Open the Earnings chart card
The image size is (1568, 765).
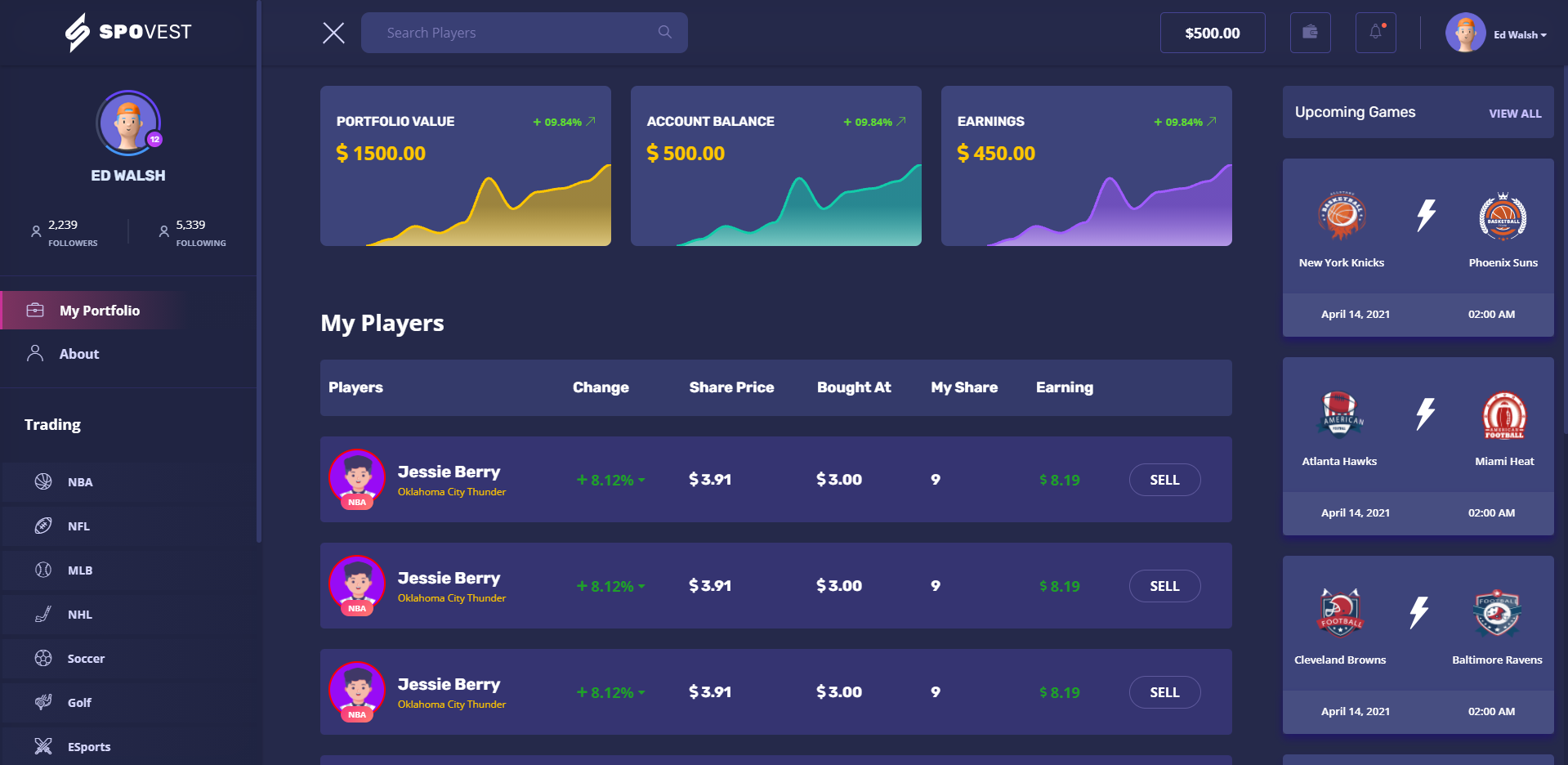pos(1087,166)
